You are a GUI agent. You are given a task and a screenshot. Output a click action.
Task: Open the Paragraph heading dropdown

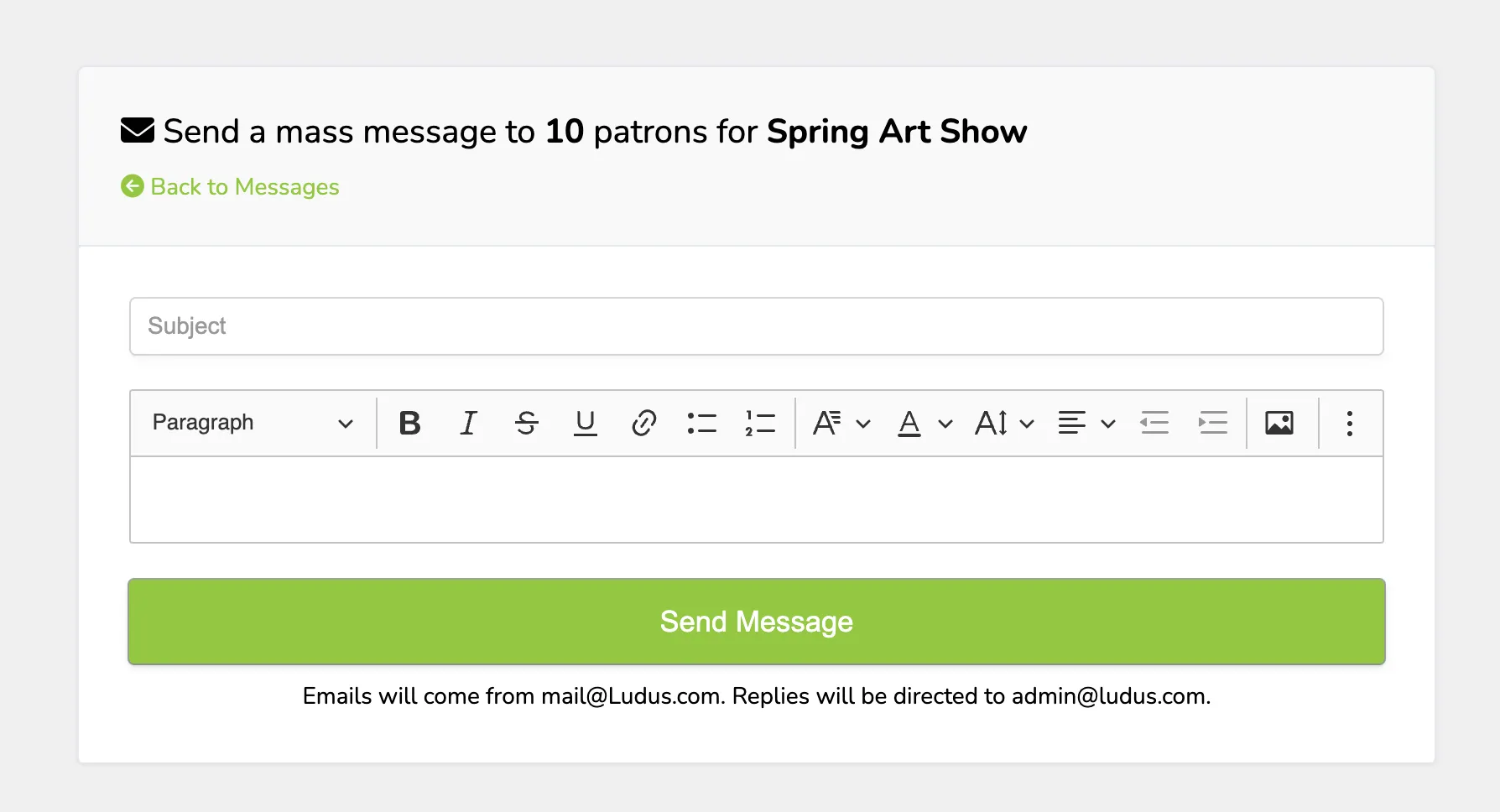[253, 423]
